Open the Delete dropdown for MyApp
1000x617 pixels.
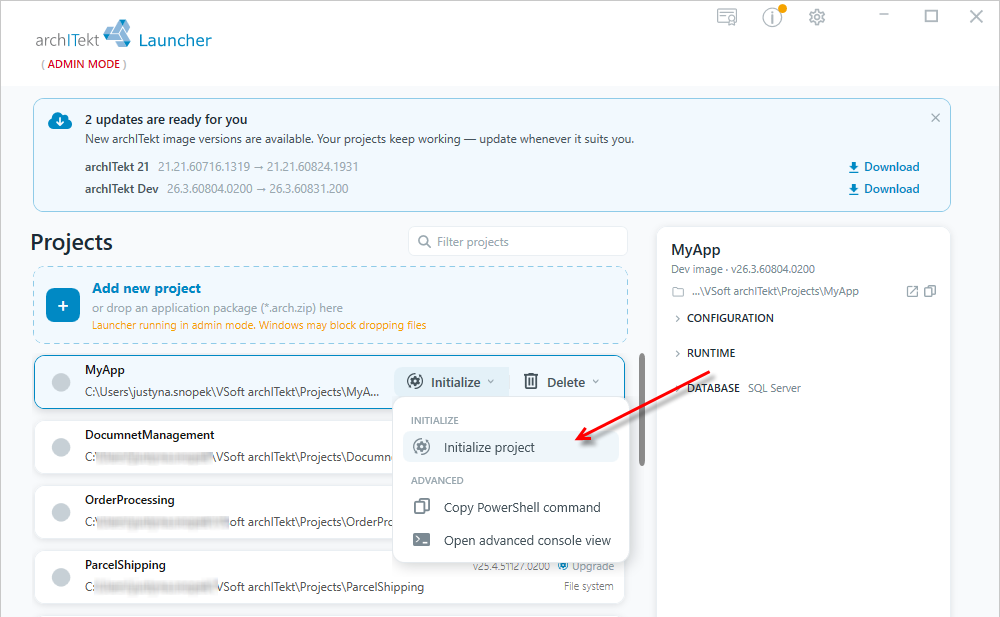[562, 382]
